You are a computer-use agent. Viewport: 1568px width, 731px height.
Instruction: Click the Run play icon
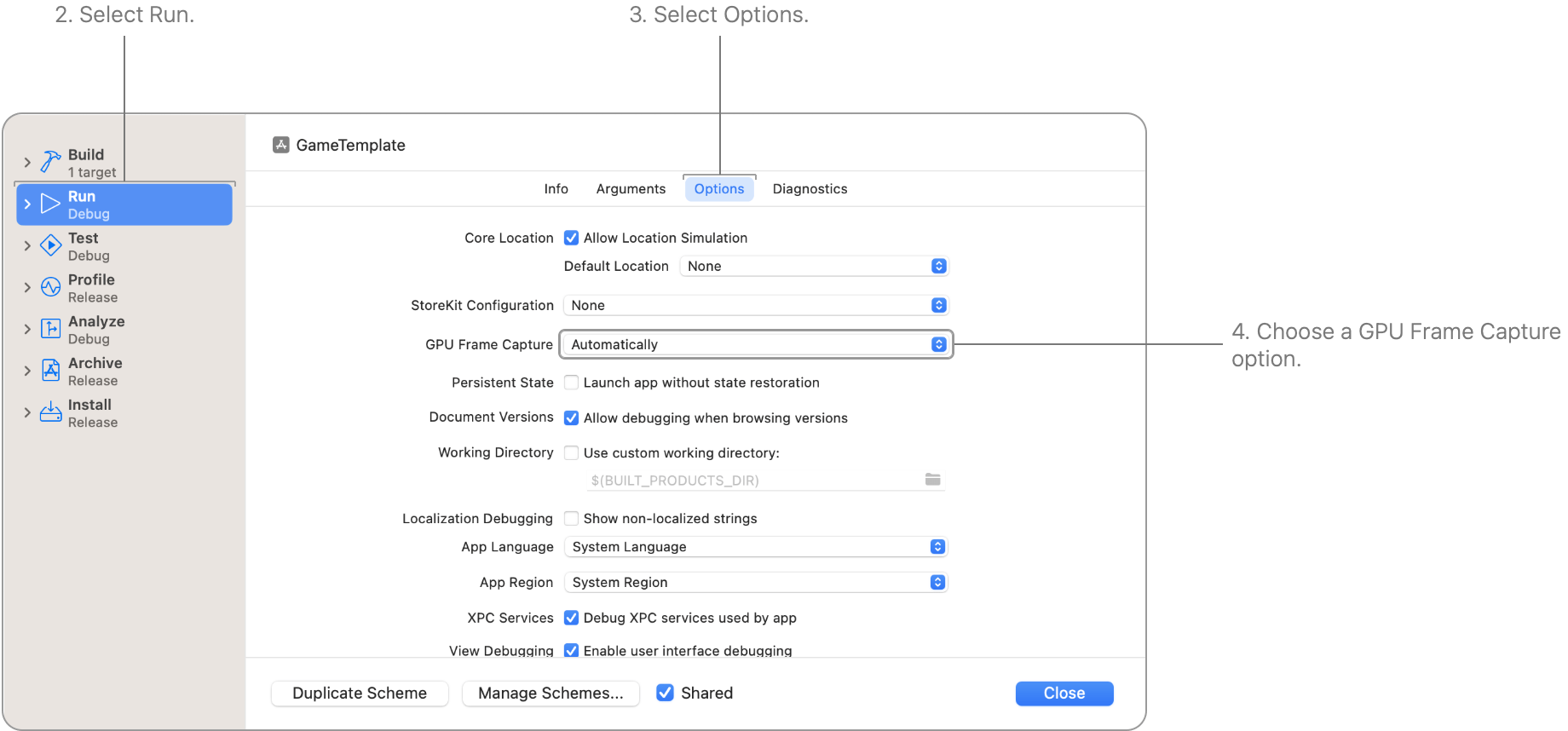point(49,204)
